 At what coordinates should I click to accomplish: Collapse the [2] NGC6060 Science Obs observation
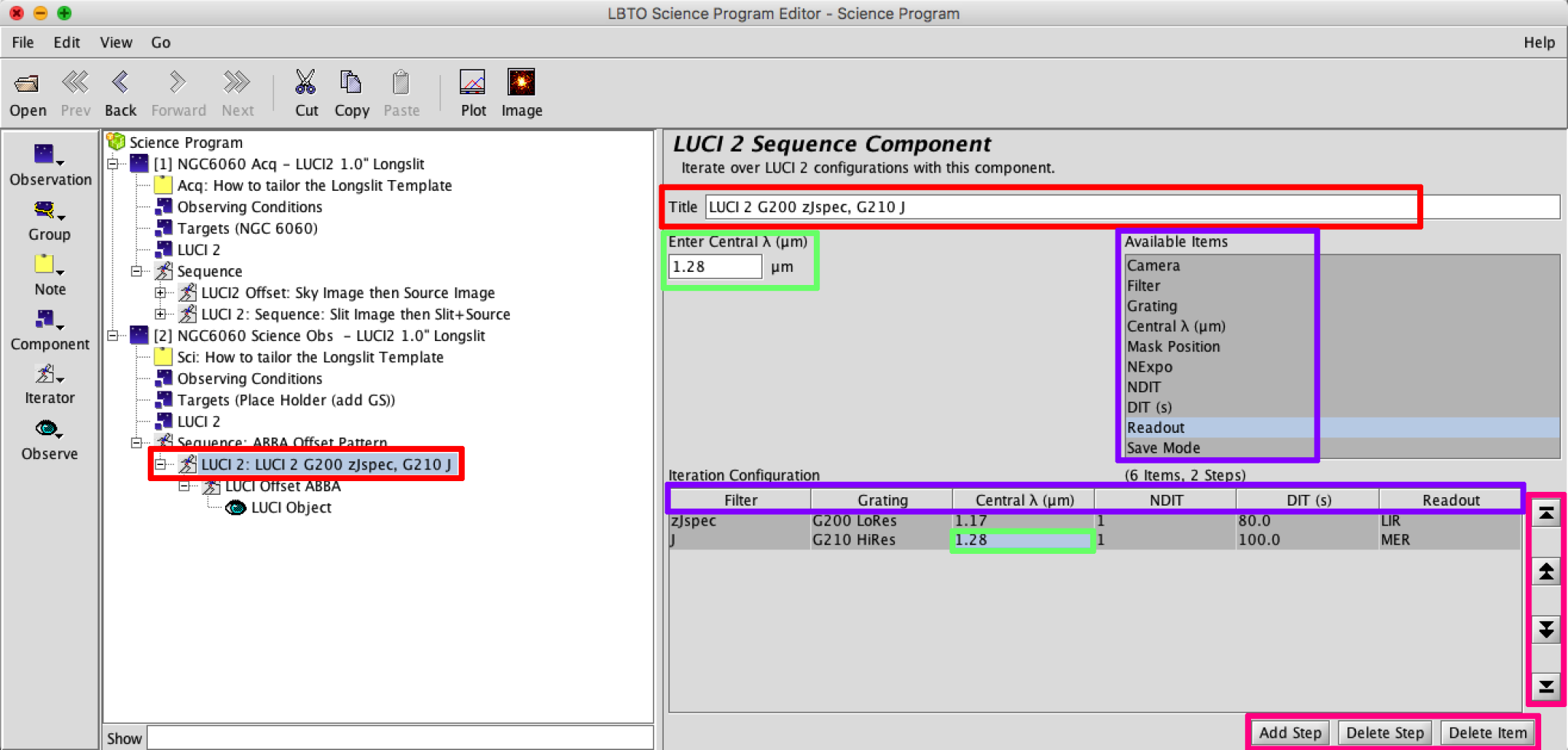pyautogui.click(x=113, y=336)
